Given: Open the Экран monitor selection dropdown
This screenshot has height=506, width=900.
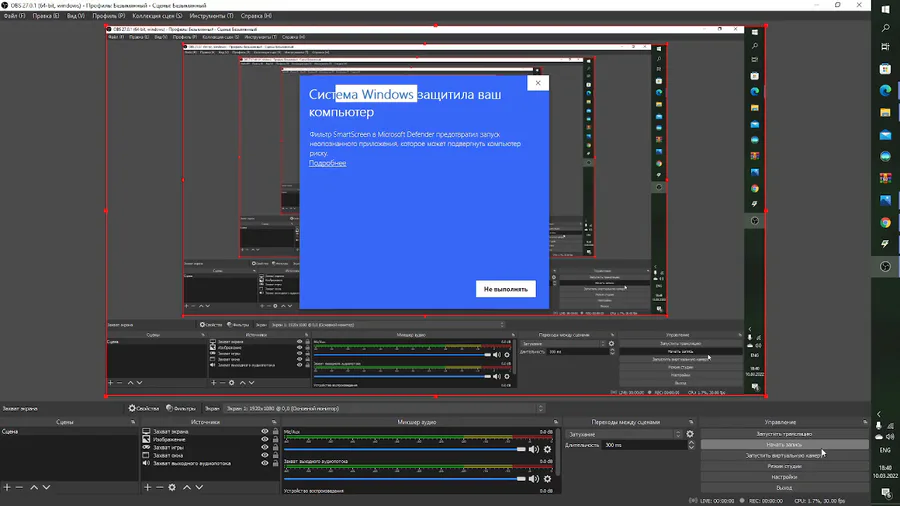Looking at the screenshot, I should (x=383, y=408).
